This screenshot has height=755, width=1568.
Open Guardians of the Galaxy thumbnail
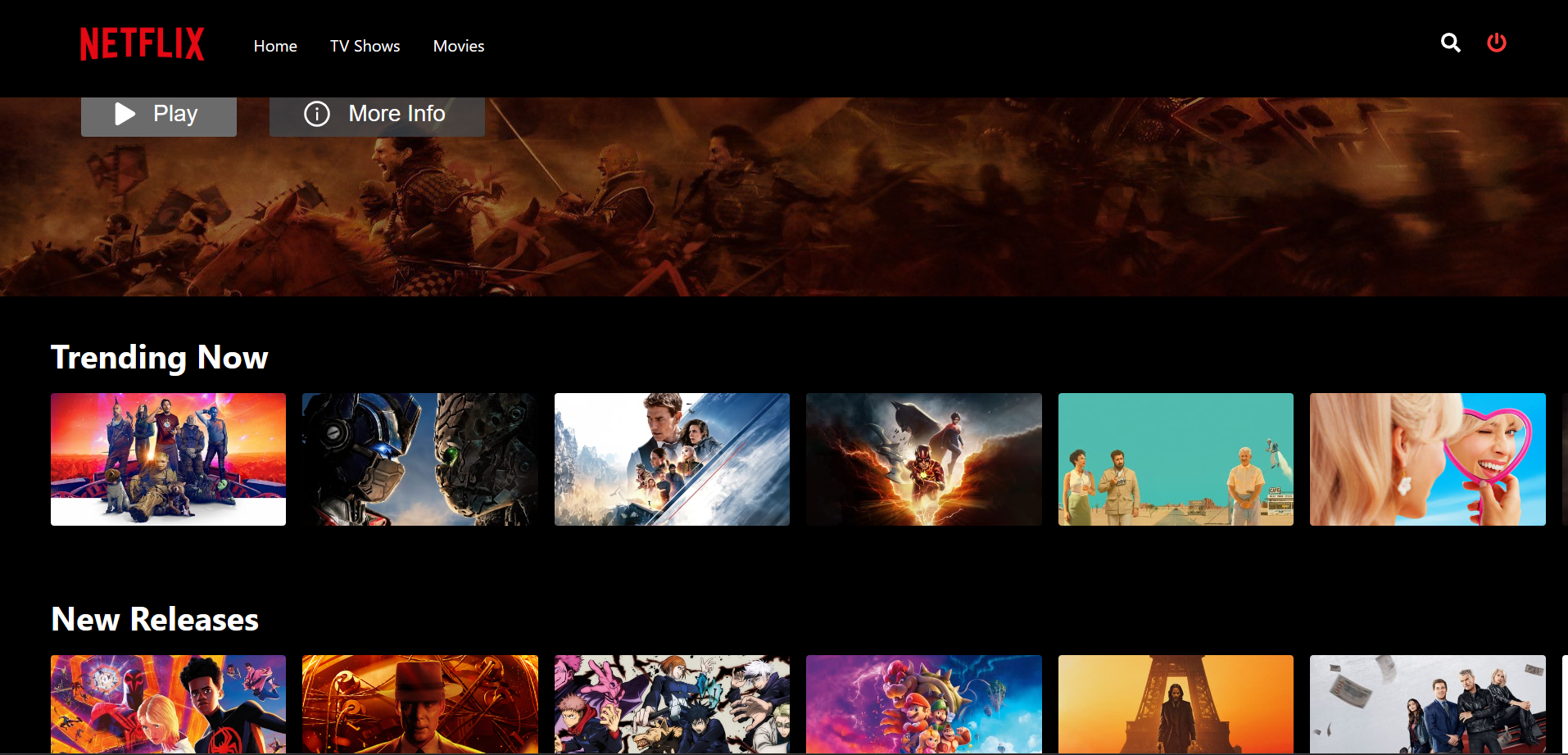tap(168, 459)
